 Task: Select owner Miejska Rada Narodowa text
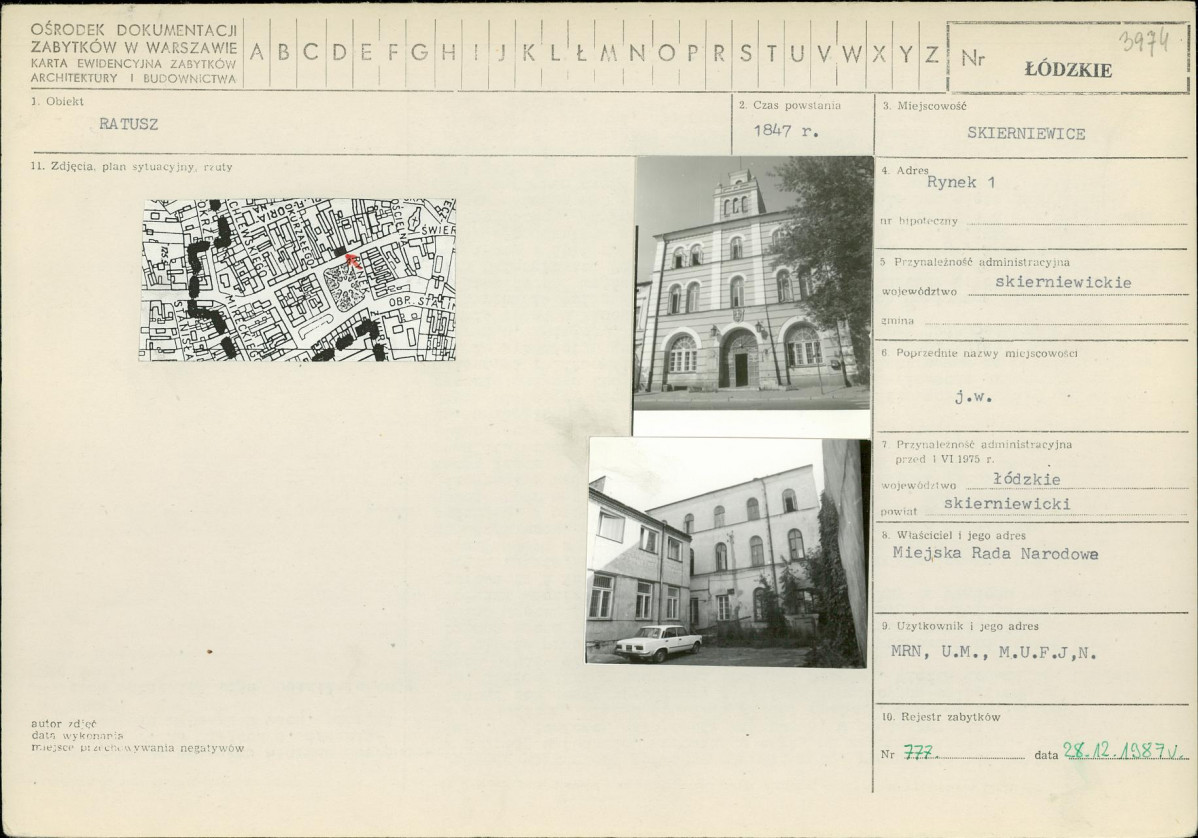pos(994,554)
